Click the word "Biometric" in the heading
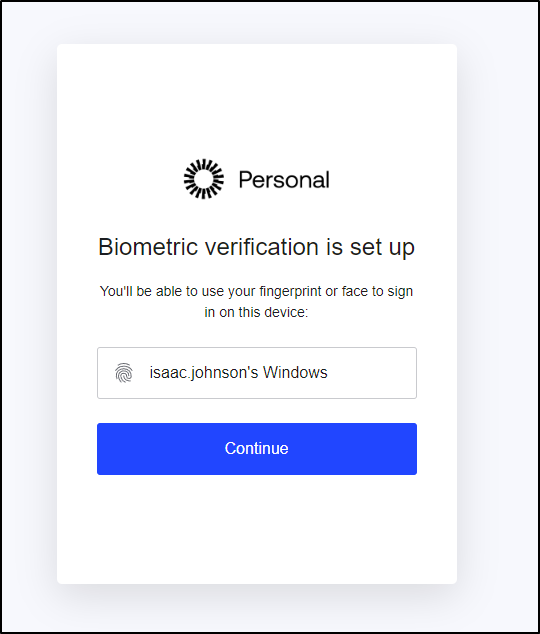This screenshot has width=540, height=634. 148,247
